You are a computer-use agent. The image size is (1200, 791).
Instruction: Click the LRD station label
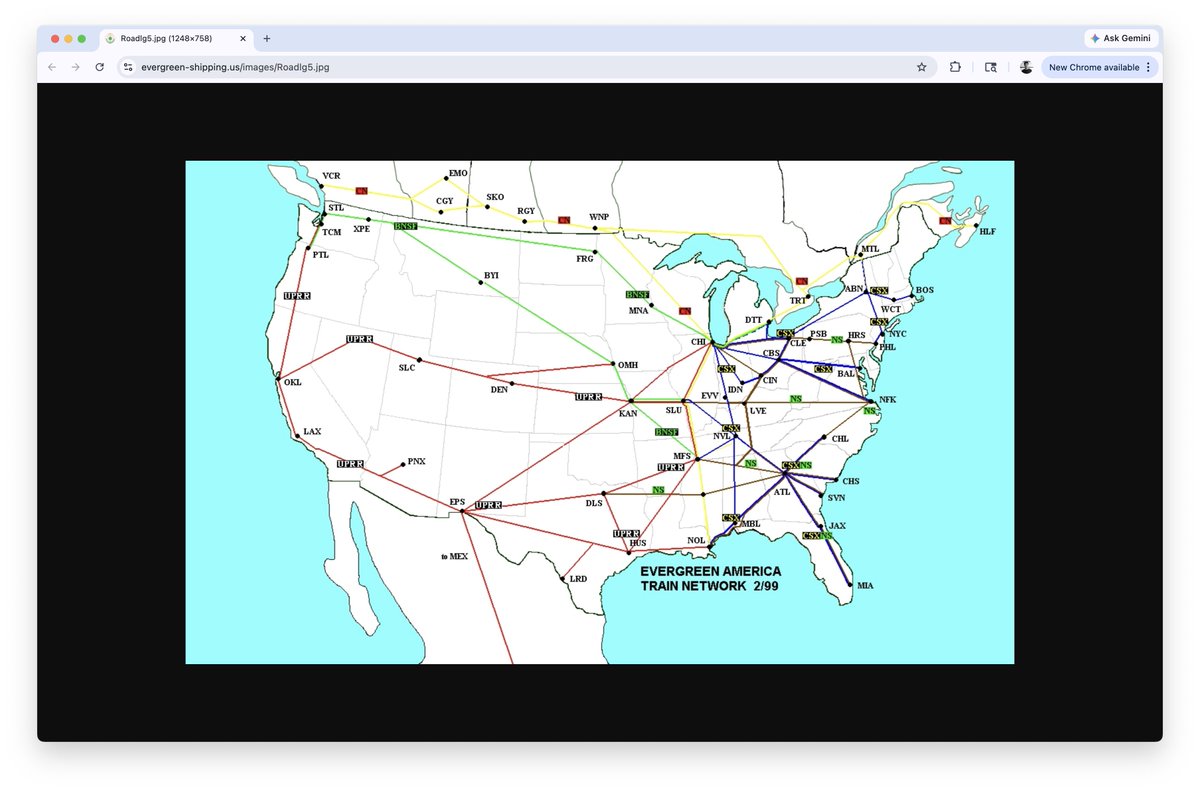pyautogui.click(x=578, y=580)
